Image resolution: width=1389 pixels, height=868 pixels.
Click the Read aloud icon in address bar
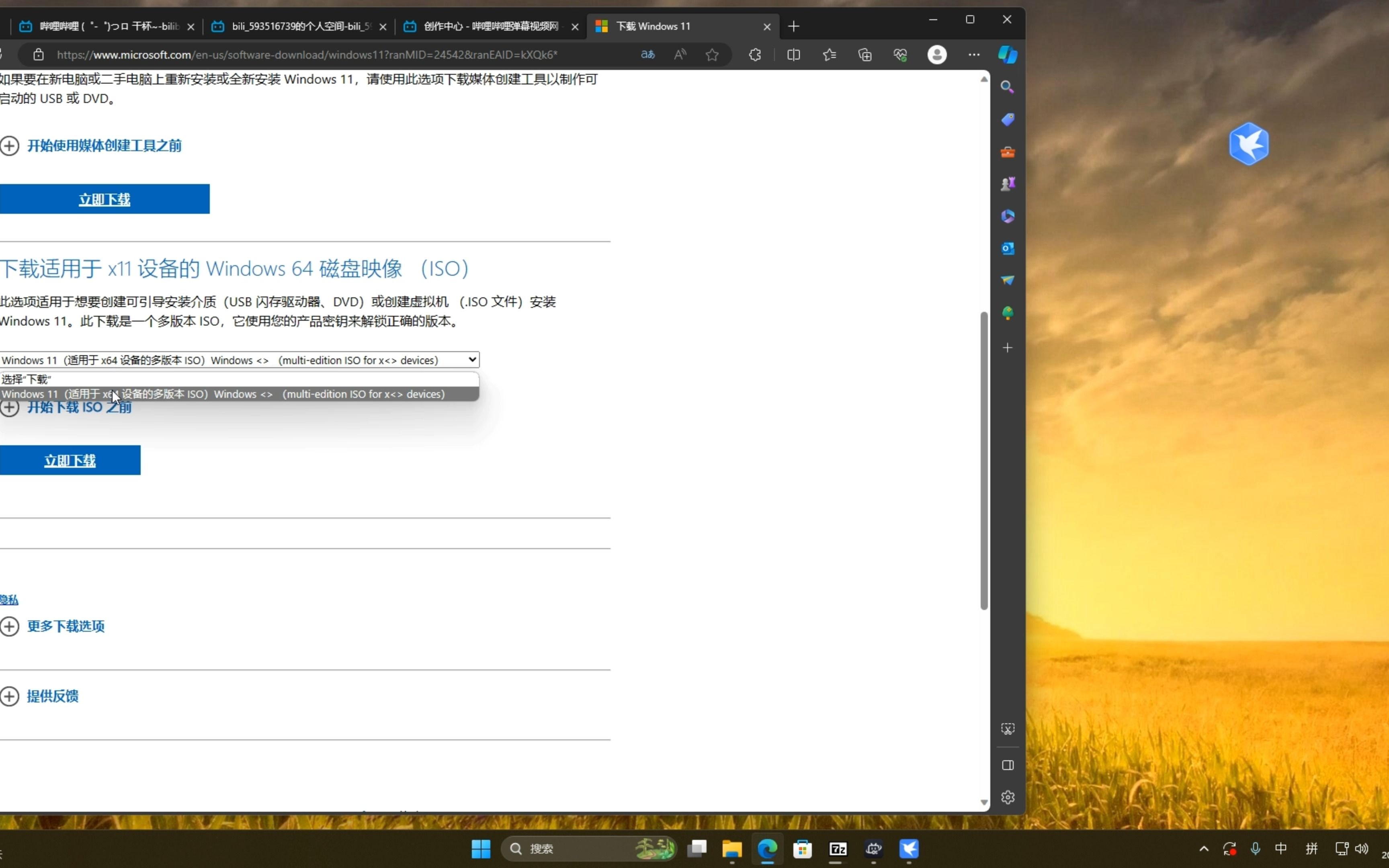point(680,55)
